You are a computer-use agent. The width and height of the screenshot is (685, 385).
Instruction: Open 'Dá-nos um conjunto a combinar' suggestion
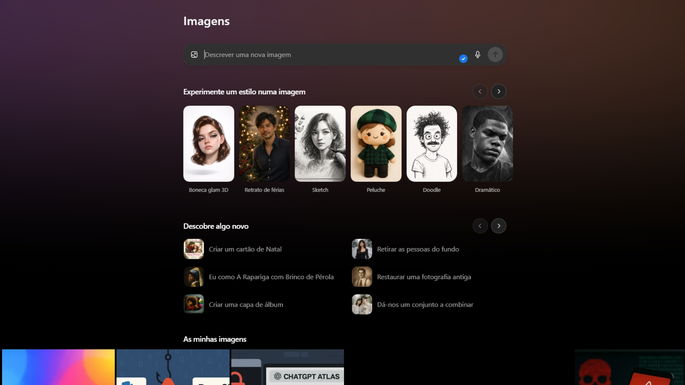tap(412, 305)
